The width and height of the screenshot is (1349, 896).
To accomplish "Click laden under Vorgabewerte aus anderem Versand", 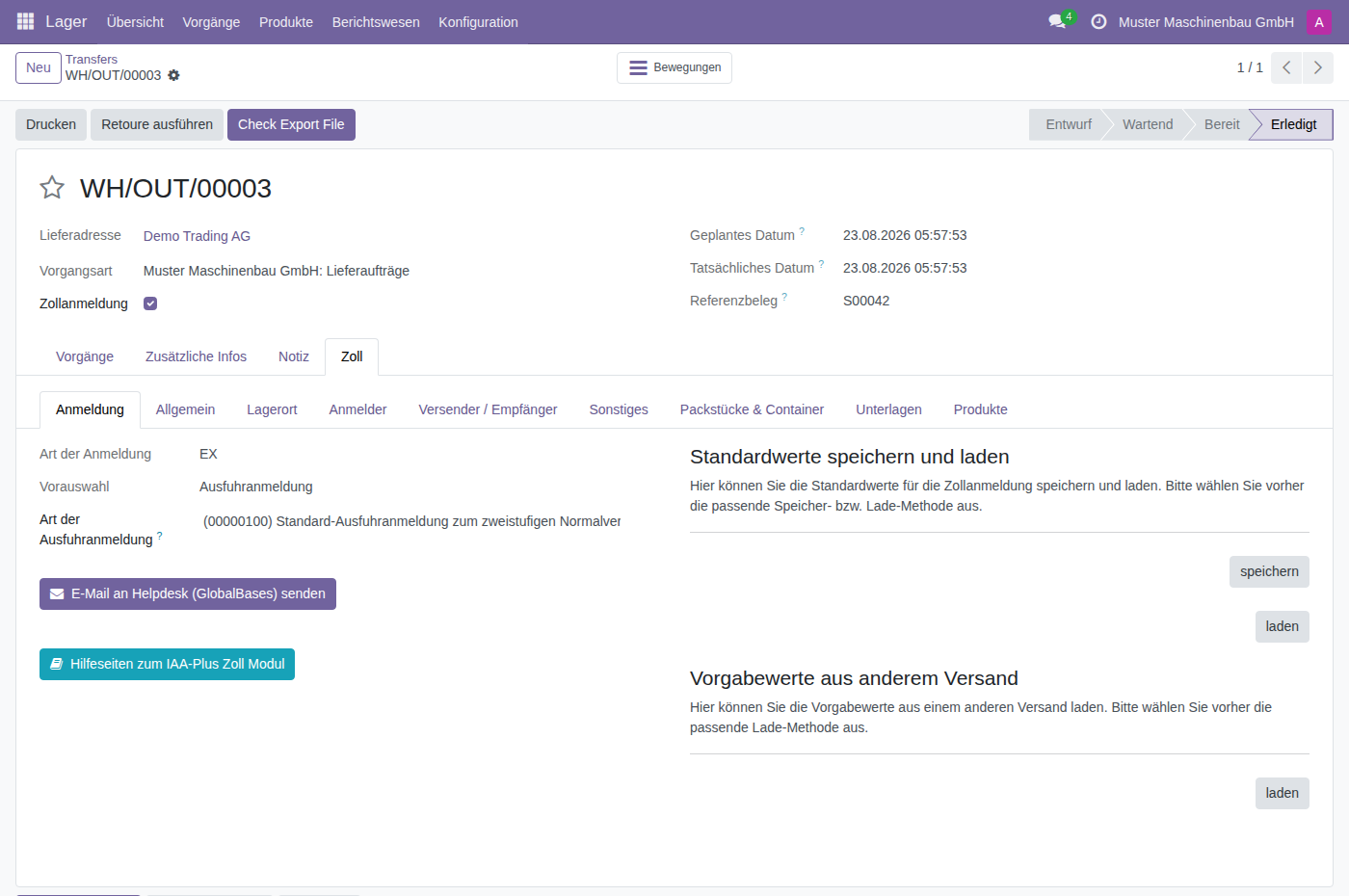I will [1282, 793].
